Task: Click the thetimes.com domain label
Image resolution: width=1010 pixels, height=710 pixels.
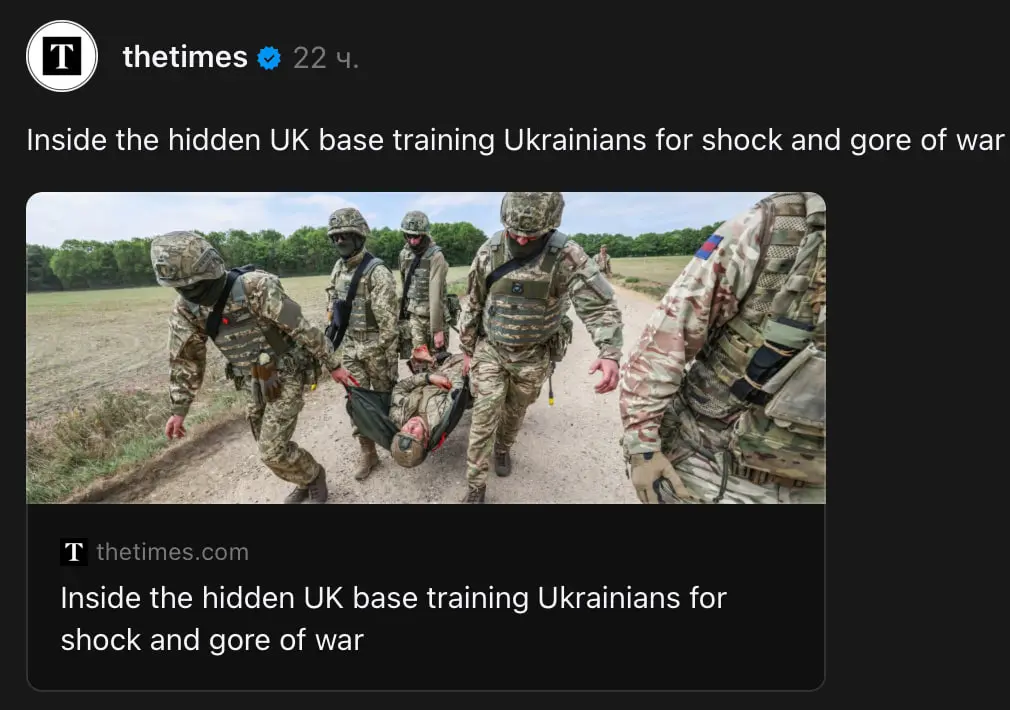Action: [x=173, y=552]
